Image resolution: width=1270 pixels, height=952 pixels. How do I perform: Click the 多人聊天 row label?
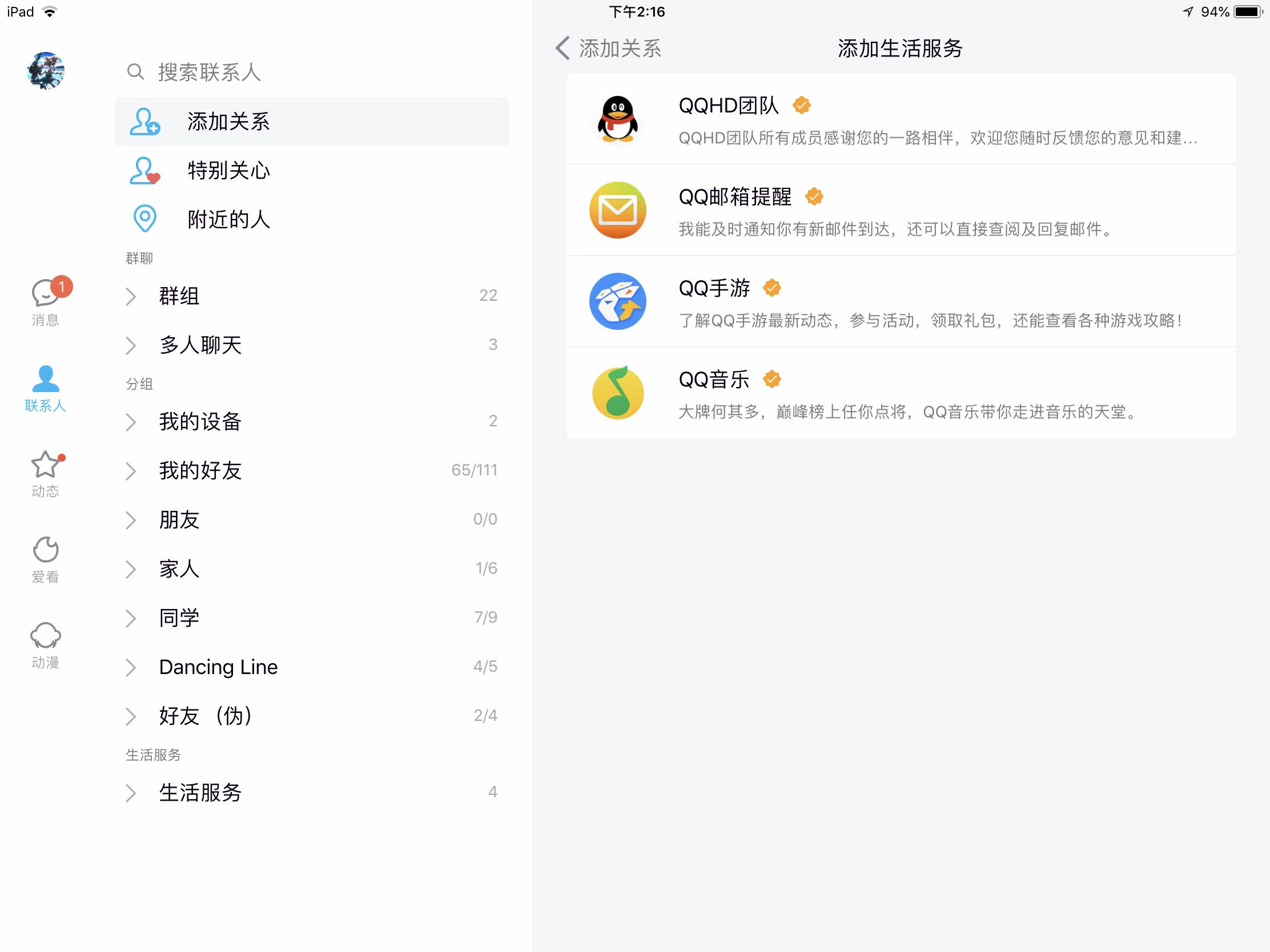200,345
